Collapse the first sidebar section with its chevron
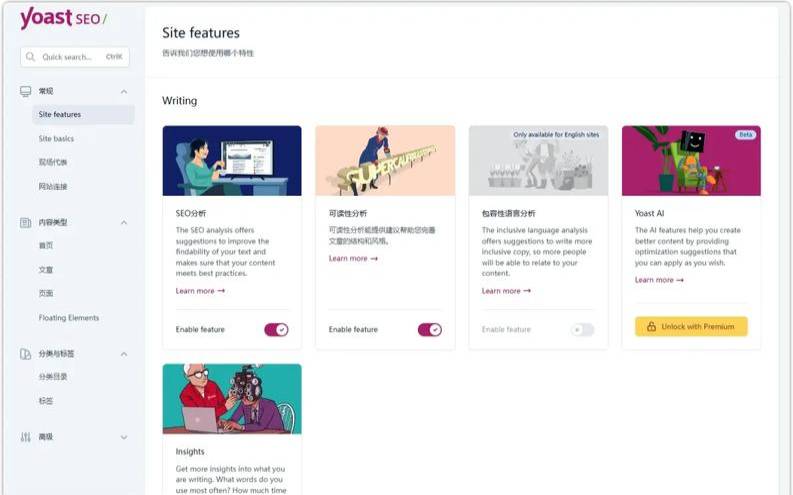Screen dimensions: 793x495 tap(124, 92)
